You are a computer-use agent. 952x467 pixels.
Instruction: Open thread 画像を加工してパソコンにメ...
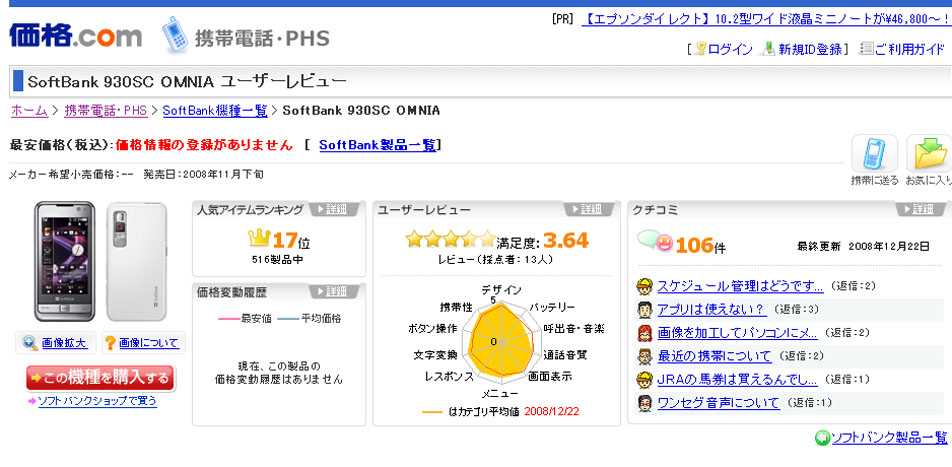click(737, 333)
